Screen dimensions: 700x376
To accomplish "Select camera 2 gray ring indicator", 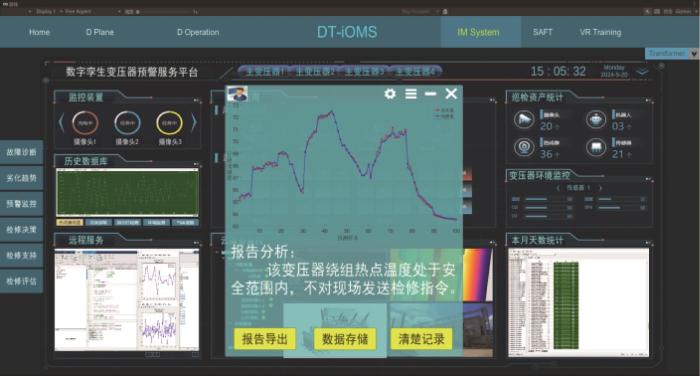I will pyautogui.click(x=127, y=123).
